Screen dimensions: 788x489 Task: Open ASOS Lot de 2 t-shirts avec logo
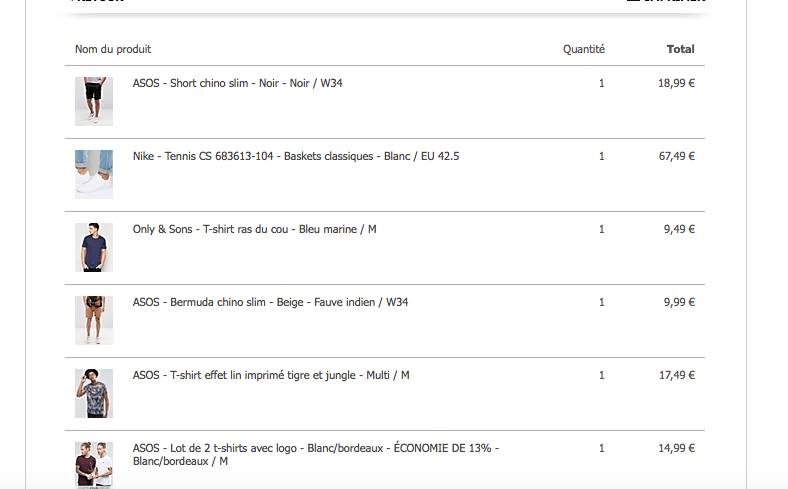(316, 454)
